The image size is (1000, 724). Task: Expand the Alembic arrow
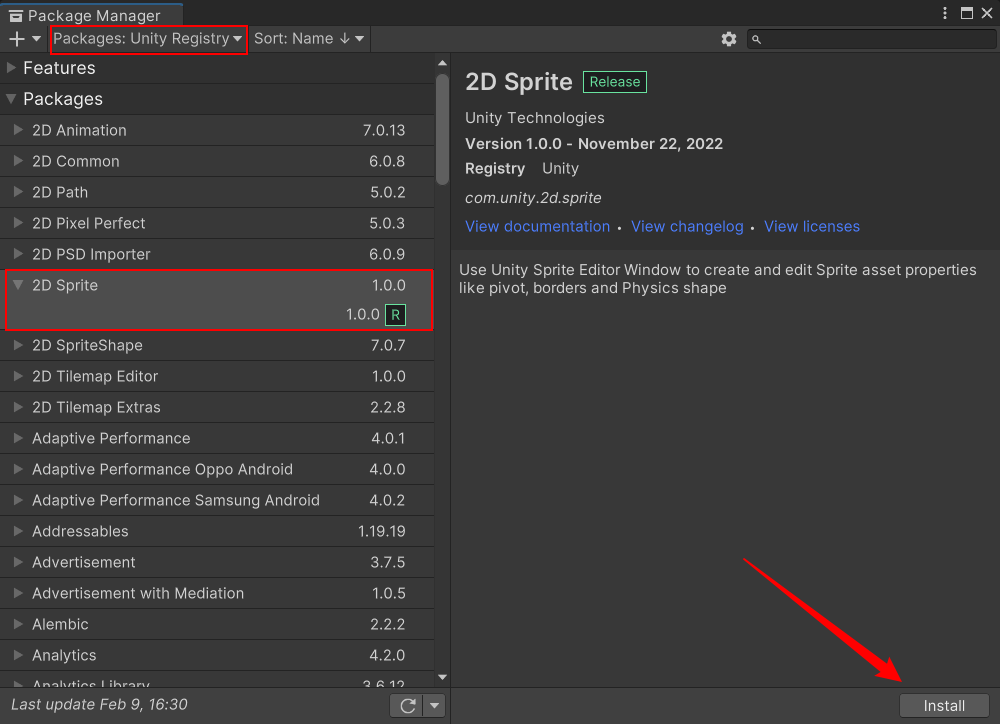coord(18,624)
